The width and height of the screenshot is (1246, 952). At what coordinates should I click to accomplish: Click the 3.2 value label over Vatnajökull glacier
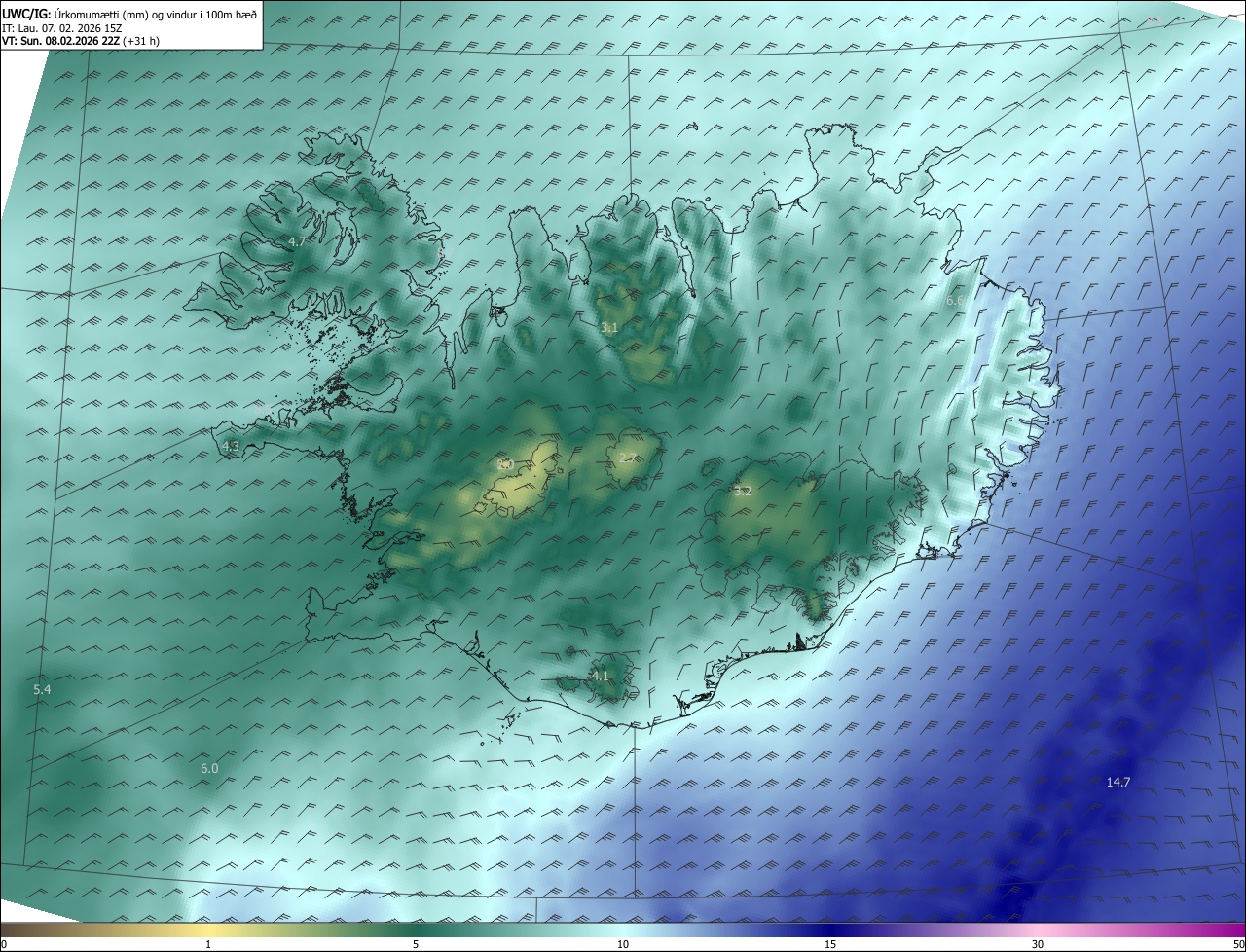743,492
